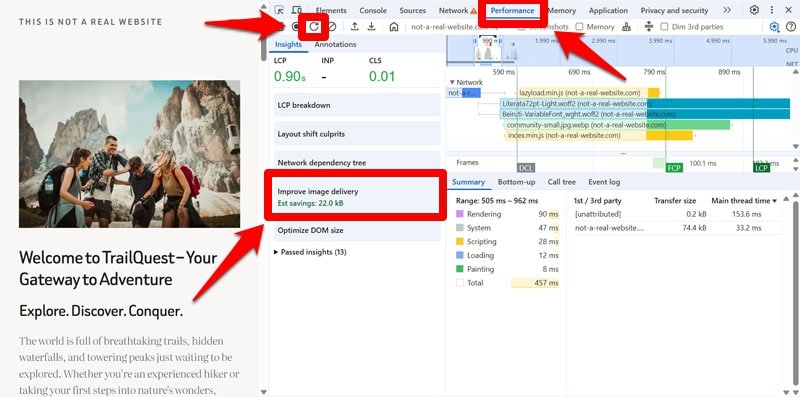800x397 pixels.
Task: Select index.min.js network request bar
Action: pyautogui.click(x=599, y=136)
